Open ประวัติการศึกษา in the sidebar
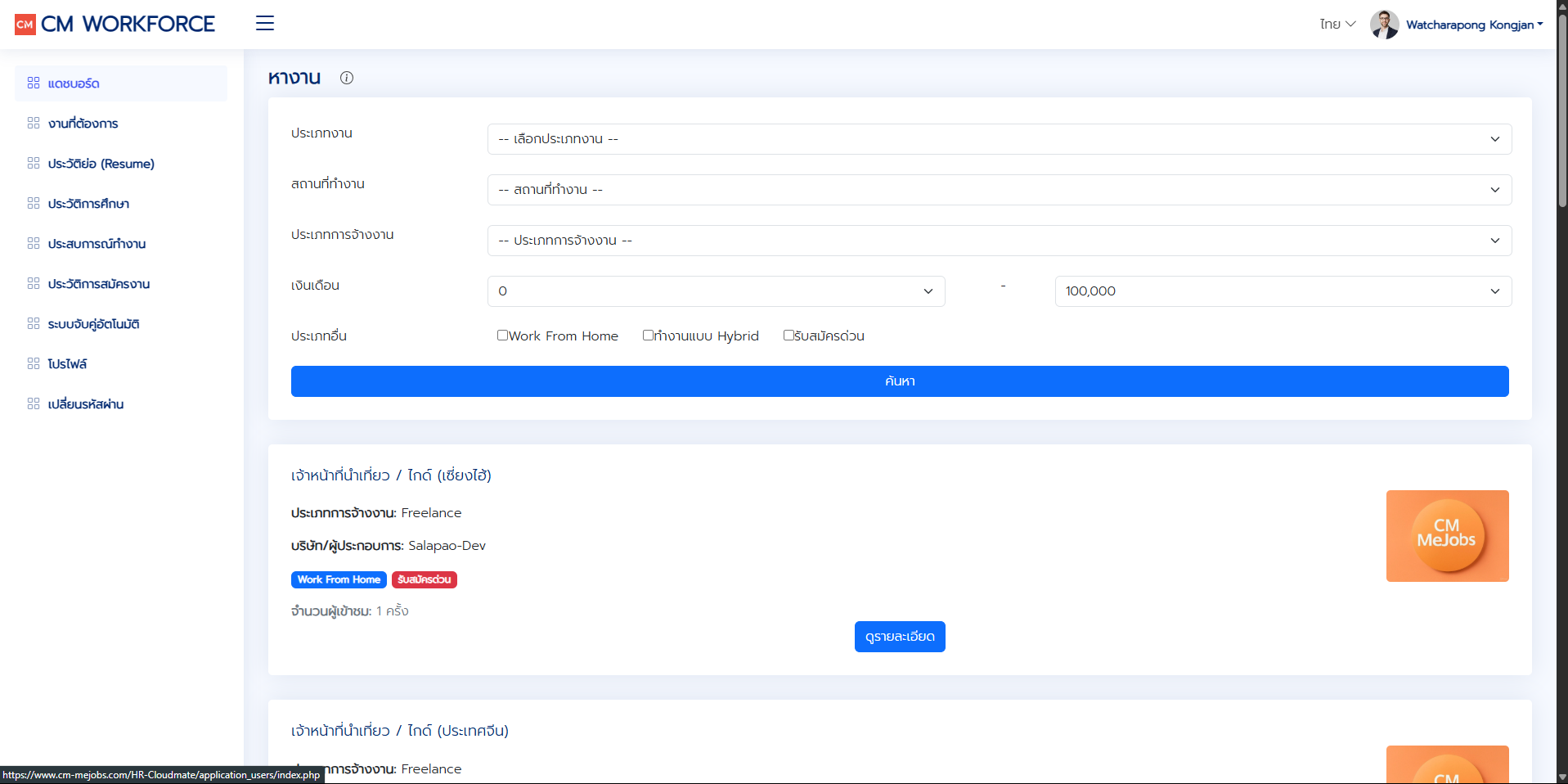 pyautogui.click(x=121, y=204)
